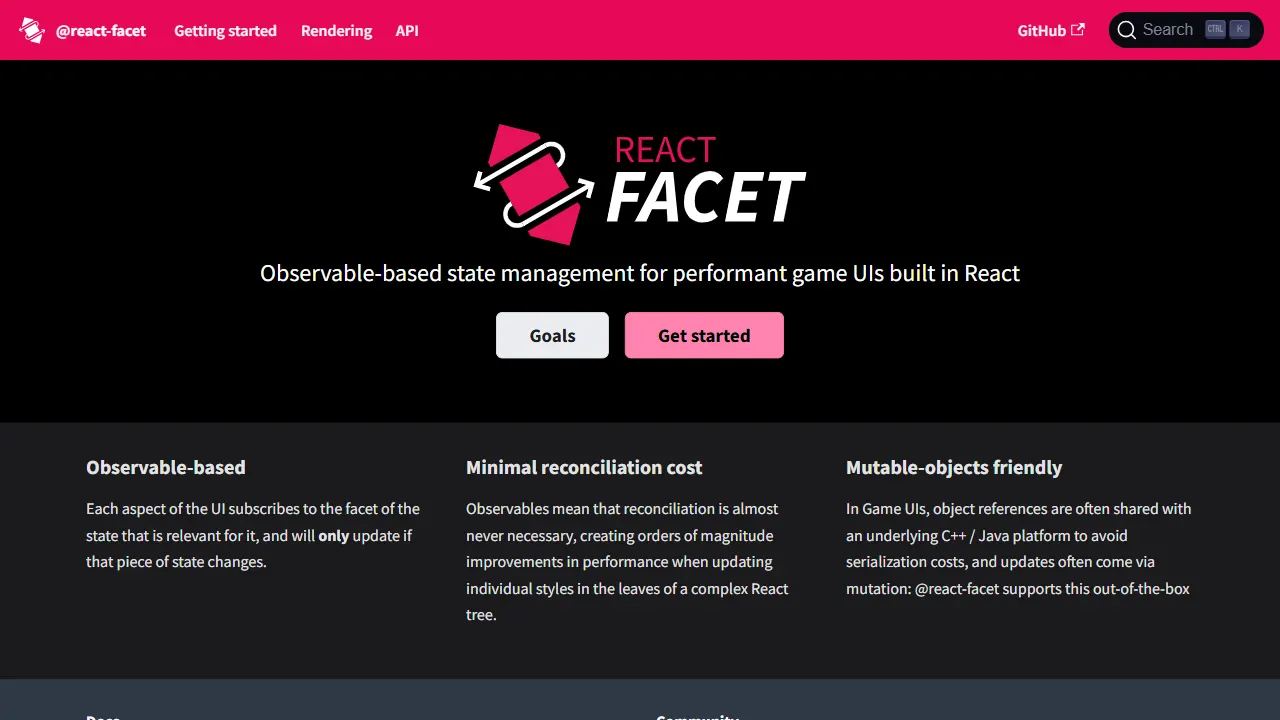
Task: Open the API navbar item
Action: [x=407, y=30]
